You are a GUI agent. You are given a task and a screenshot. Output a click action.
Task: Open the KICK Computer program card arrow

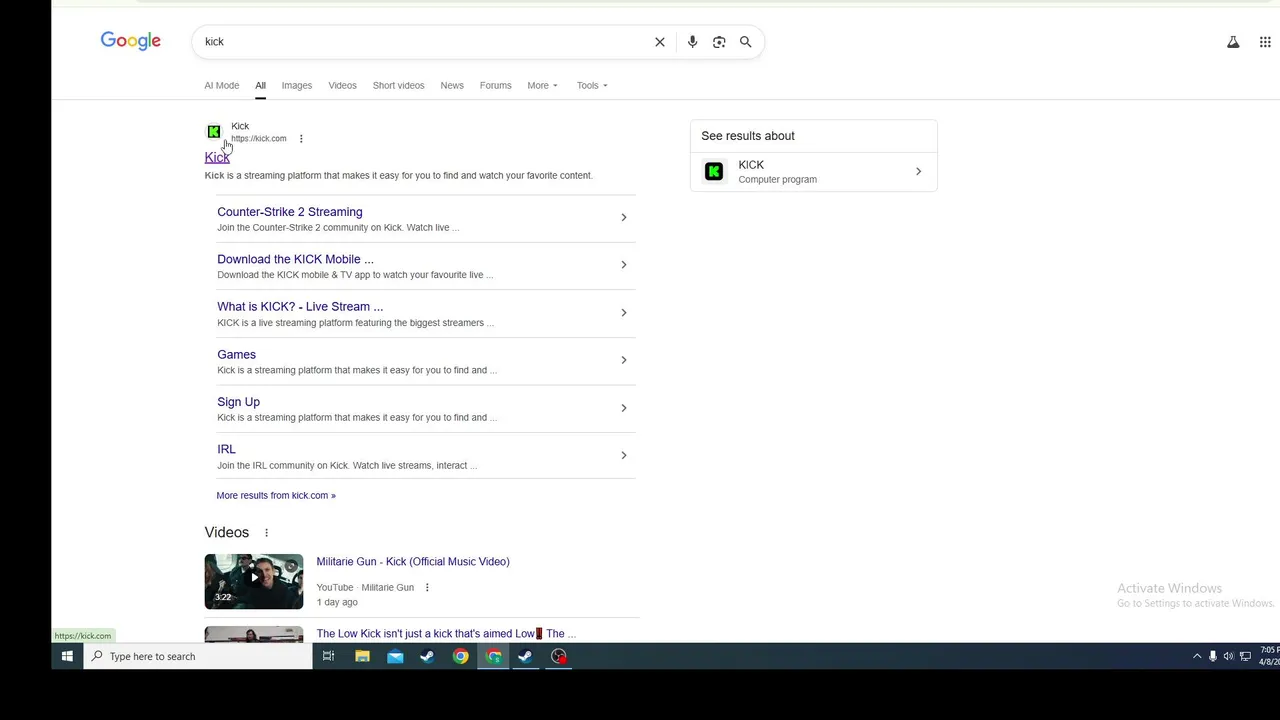point(918,172)
